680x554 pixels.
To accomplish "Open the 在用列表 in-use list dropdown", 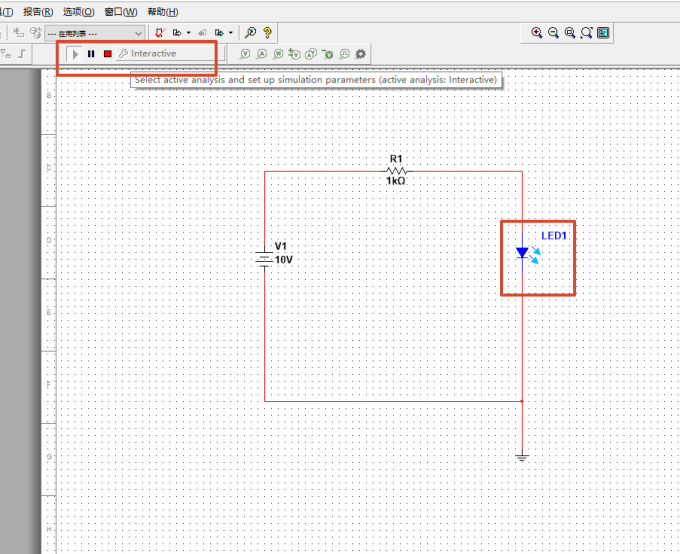I will [95, 33].
